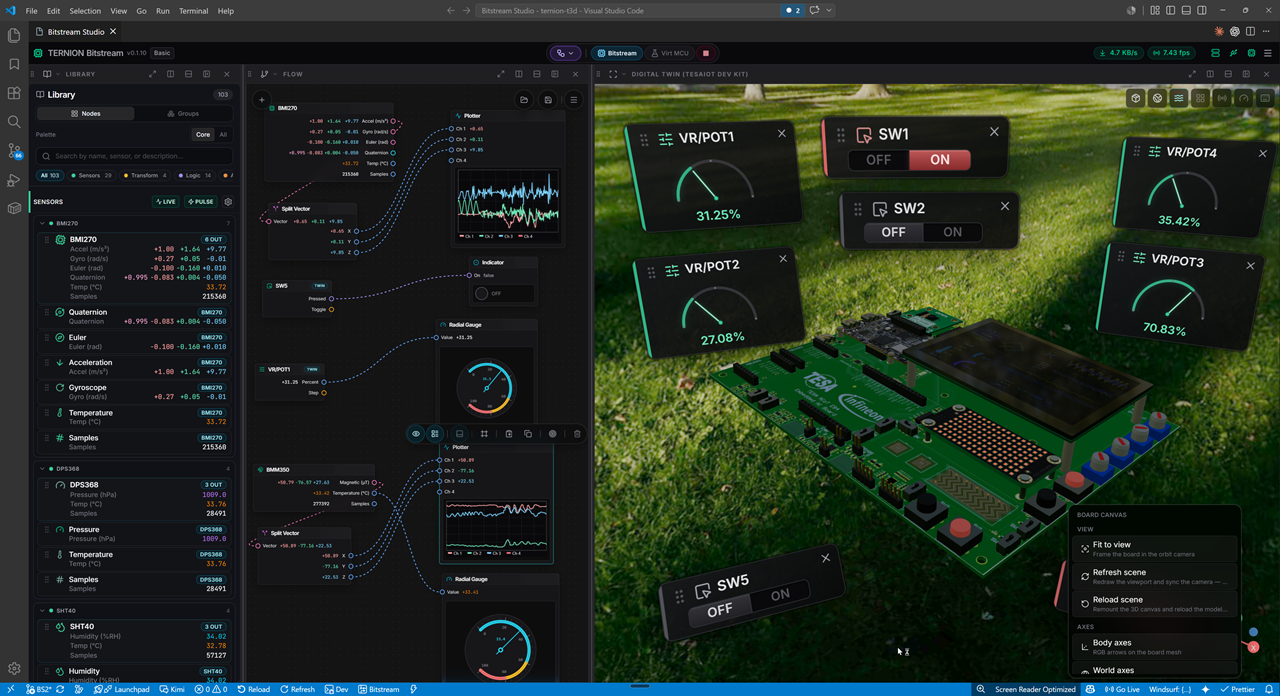Open Source Control with 66 badge

14,151
